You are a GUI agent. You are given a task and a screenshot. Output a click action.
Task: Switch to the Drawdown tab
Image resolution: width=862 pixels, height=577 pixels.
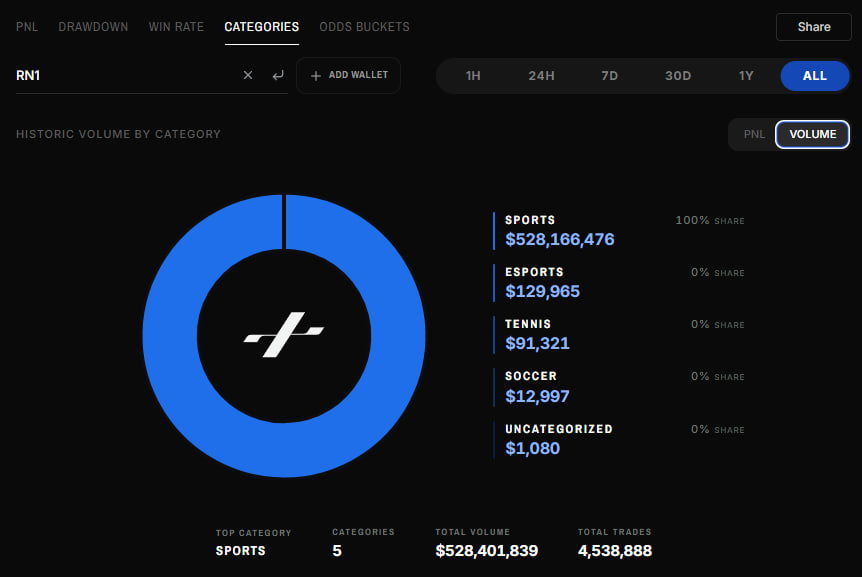pyautogui.click(x=93, y=27)
